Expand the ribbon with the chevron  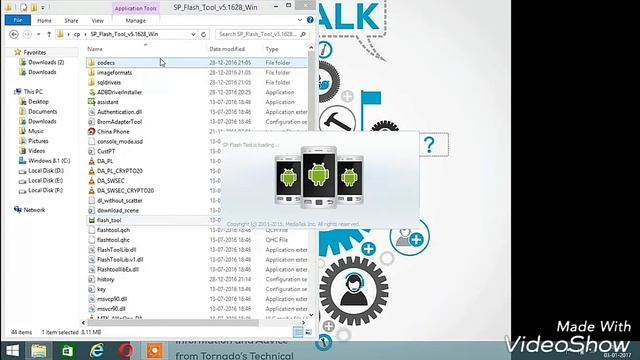click(300, 20)
